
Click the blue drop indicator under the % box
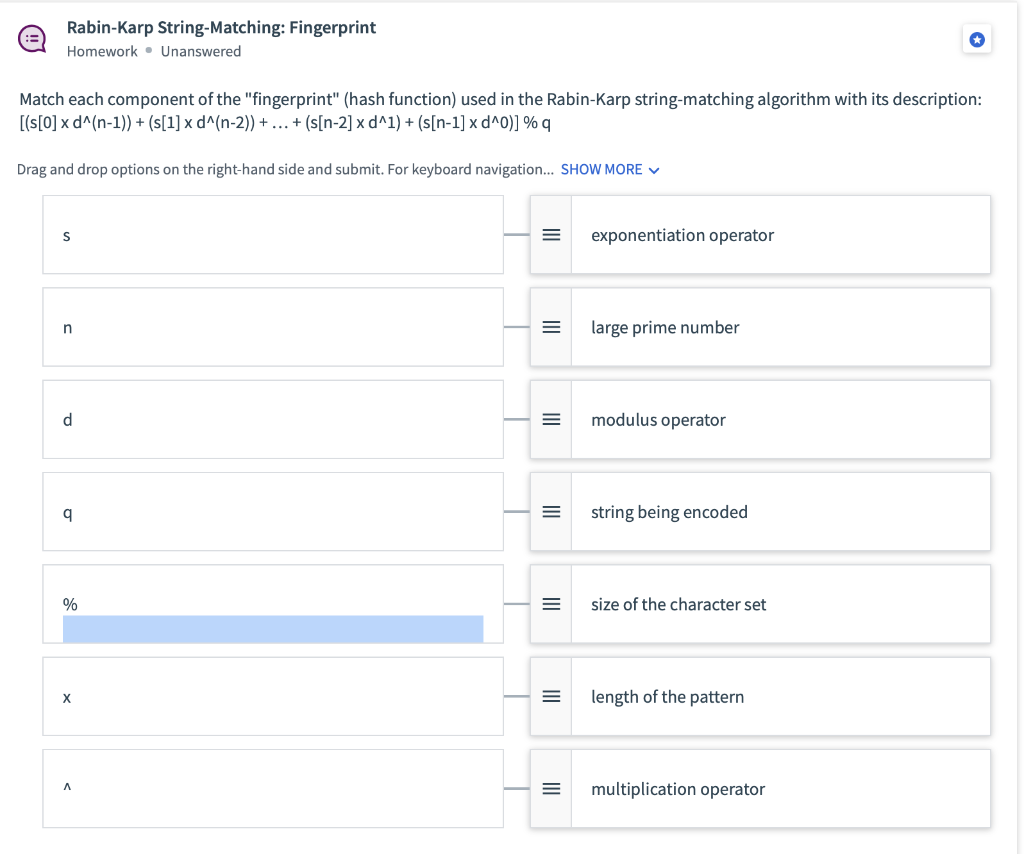tap(273, 629)
